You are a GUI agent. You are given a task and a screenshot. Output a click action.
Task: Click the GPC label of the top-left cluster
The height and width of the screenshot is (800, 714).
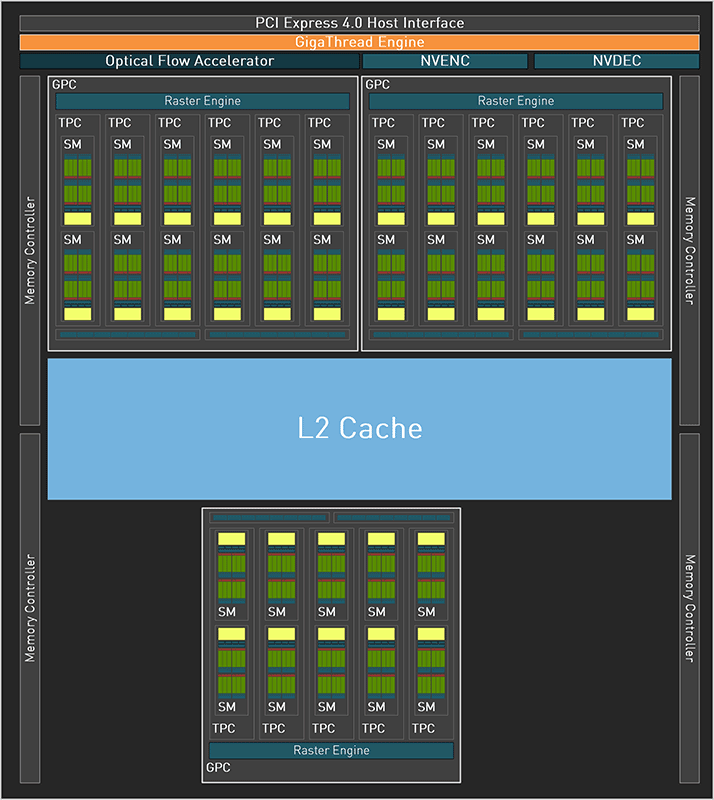(x=62, y=85)
